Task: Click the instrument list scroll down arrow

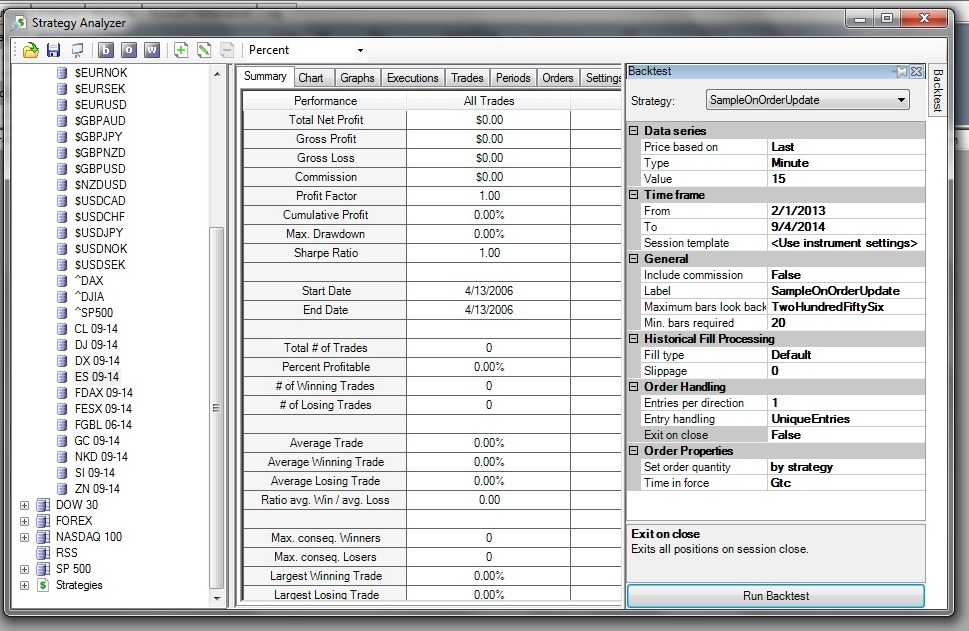Action: 217,598
